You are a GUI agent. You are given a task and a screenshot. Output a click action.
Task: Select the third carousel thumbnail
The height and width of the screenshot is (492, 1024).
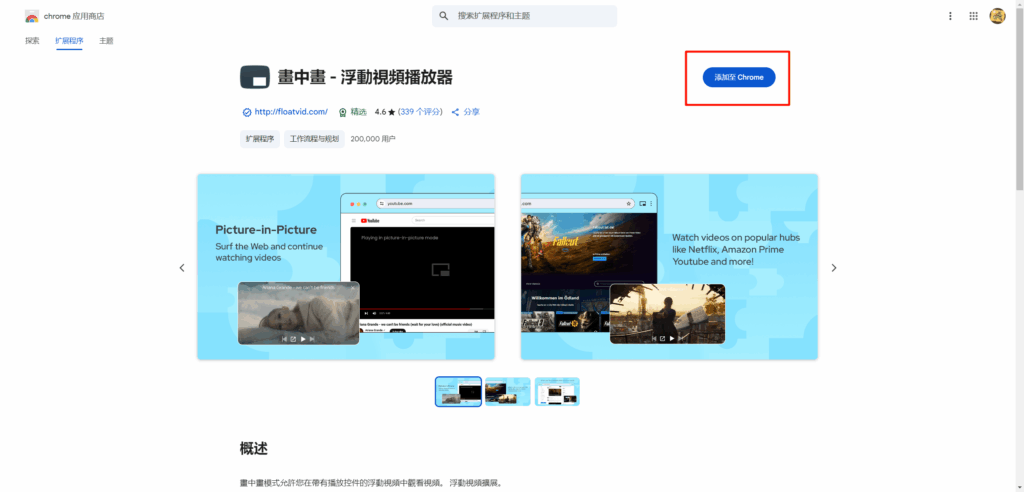click(x=557, y=391)
